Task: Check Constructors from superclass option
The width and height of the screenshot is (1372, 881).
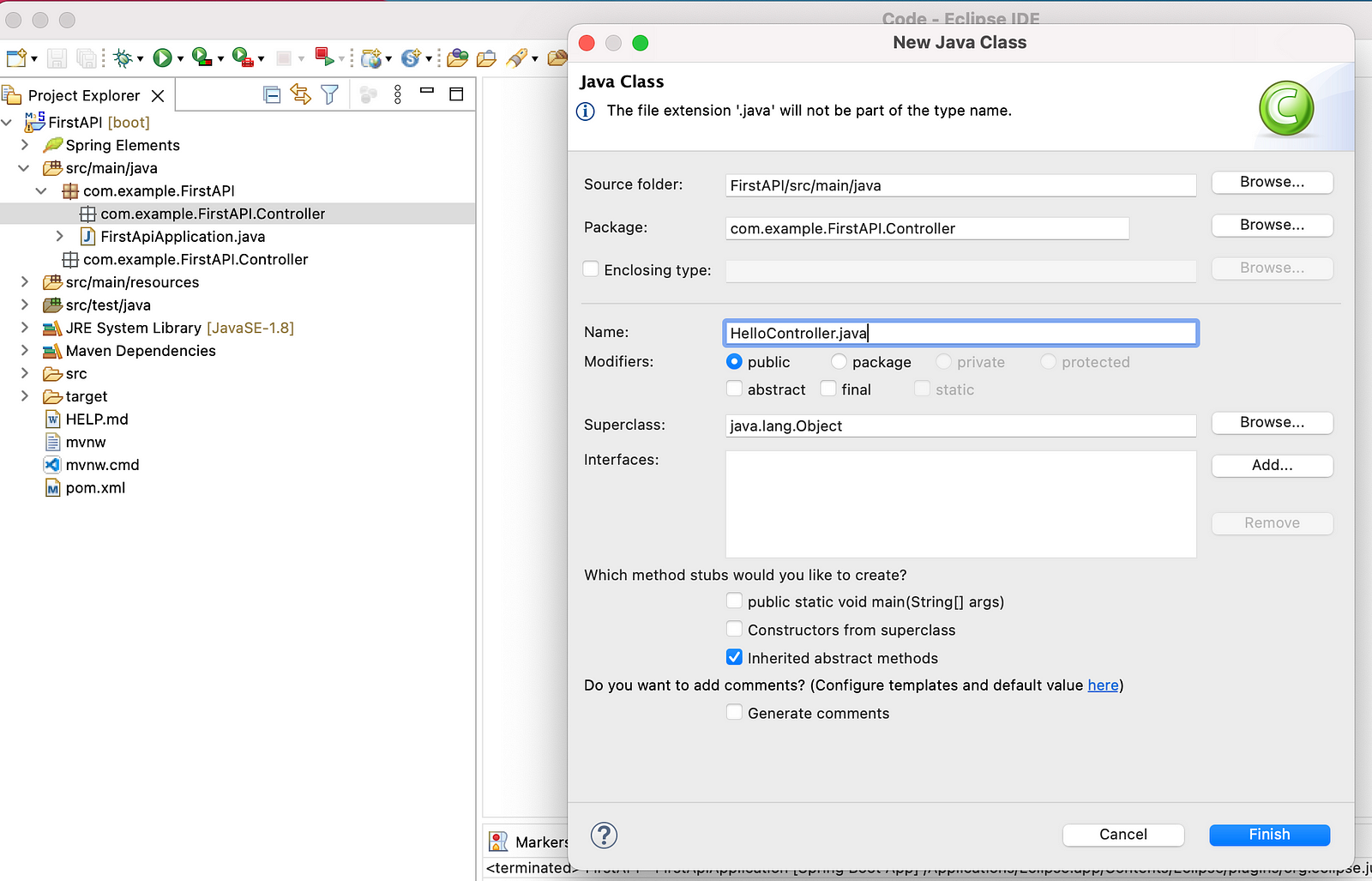Action: 734,629
